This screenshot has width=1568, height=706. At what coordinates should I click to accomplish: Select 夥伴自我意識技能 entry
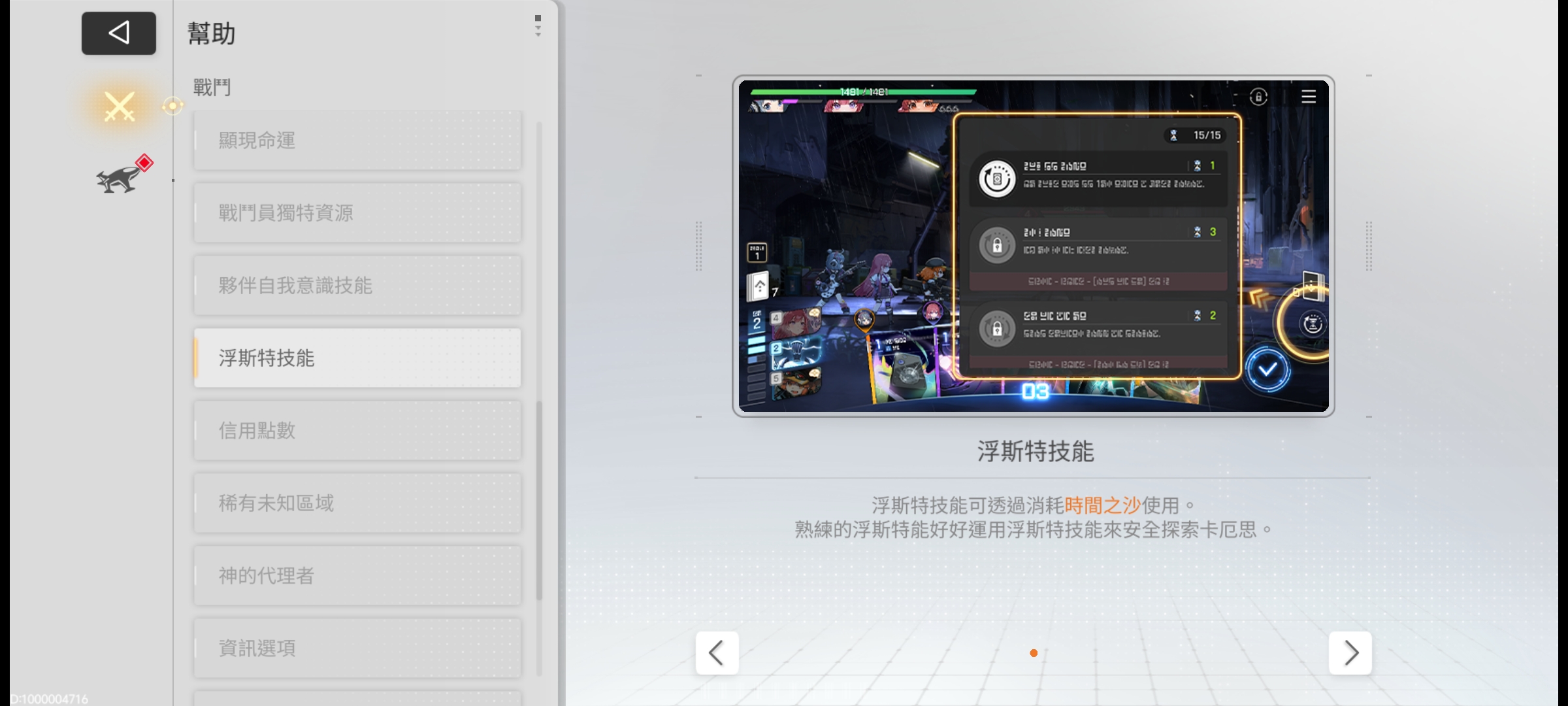click(357, 286)
